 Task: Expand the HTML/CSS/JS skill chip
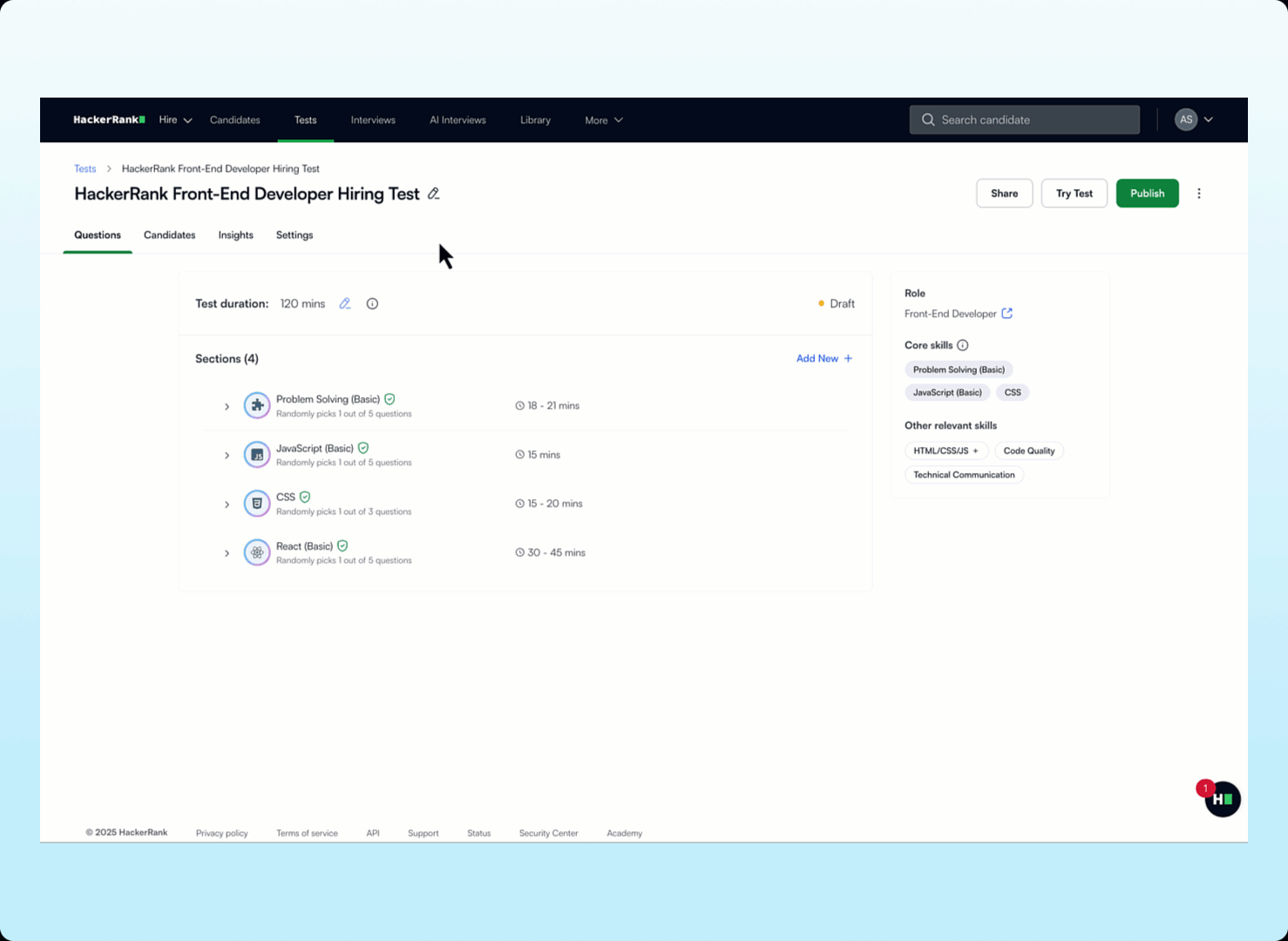946,450
